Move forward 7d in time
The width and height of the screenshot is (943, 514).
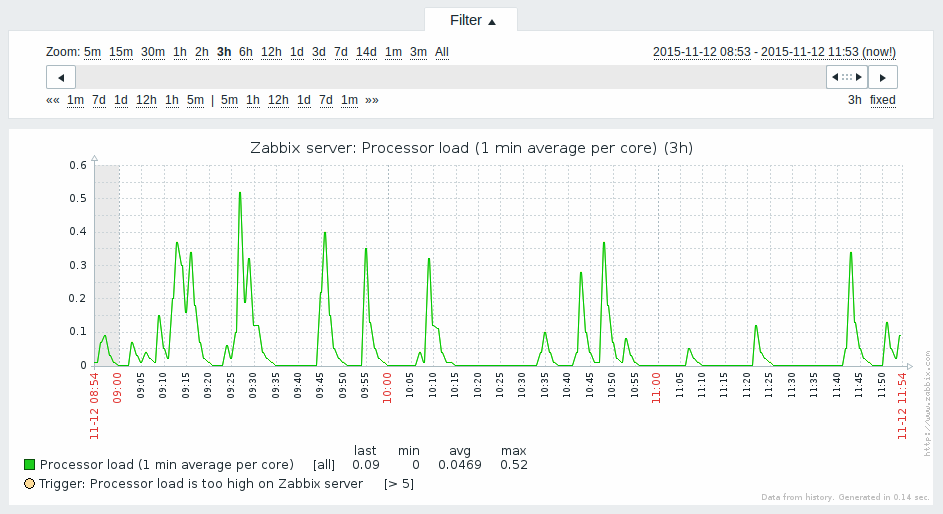(326, 100)
